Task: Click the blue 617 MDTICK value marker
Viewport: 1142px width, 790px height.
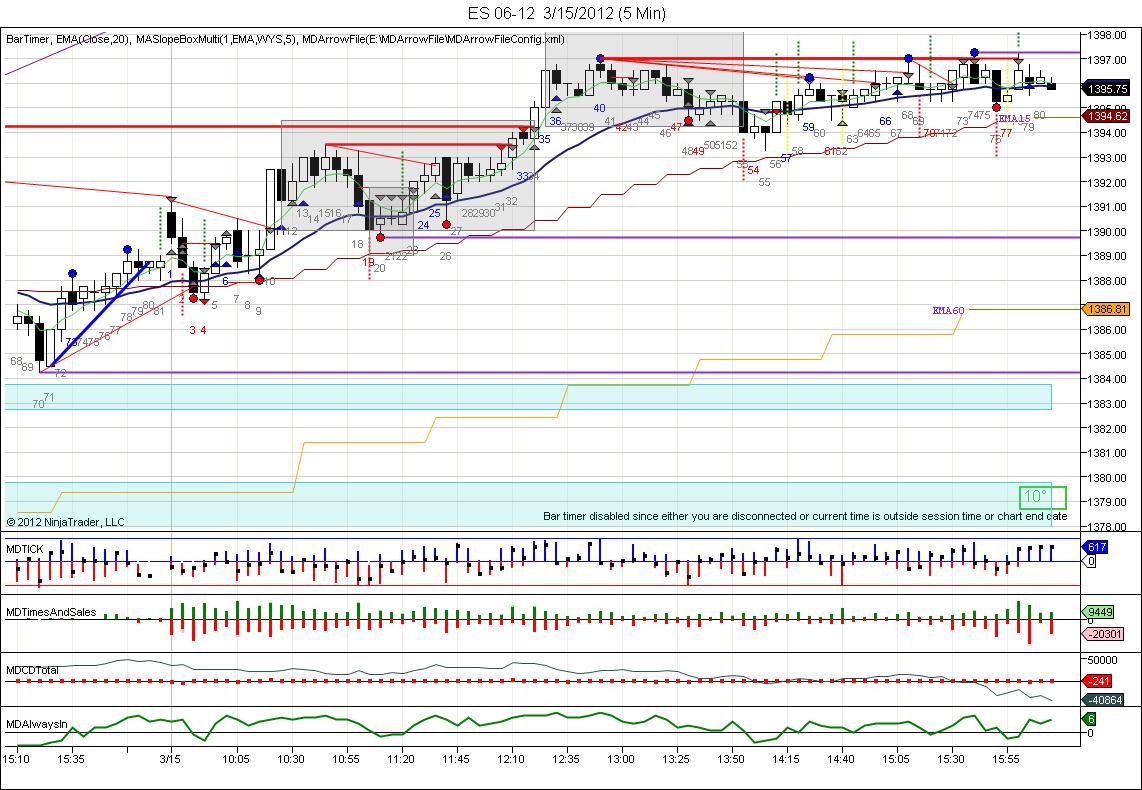Action: point(1096,548)
